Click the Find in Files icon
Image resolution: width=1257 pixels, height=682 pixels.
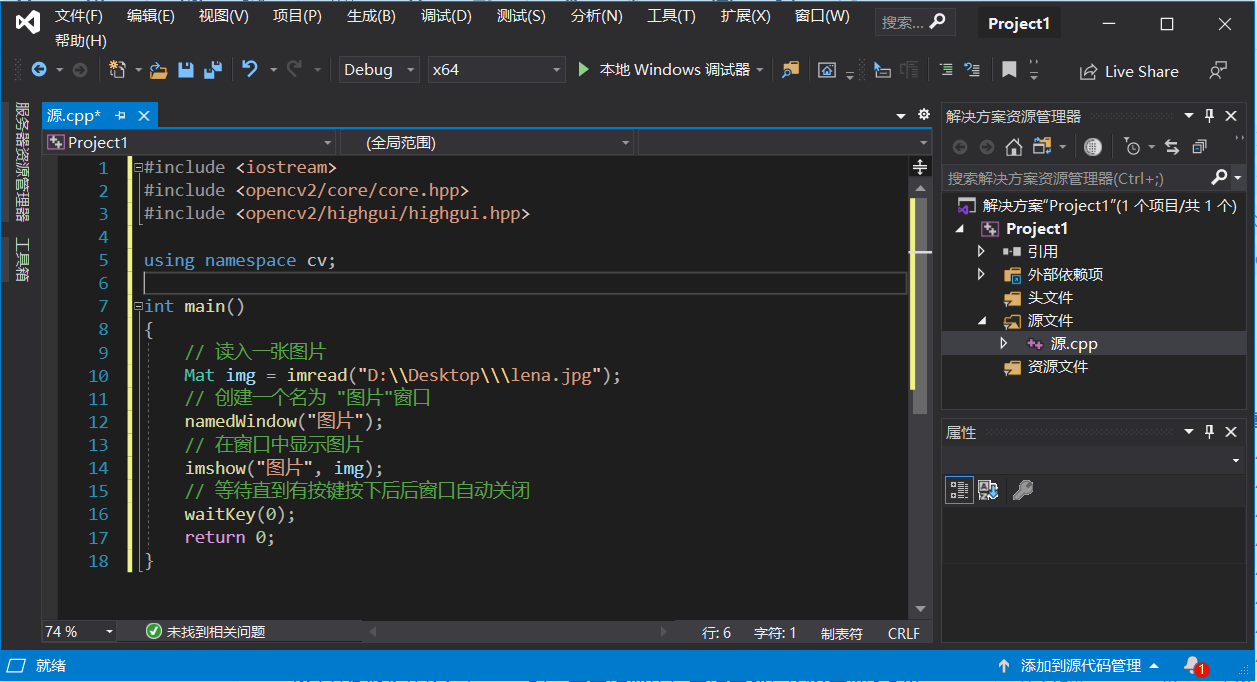click(791, 70)
